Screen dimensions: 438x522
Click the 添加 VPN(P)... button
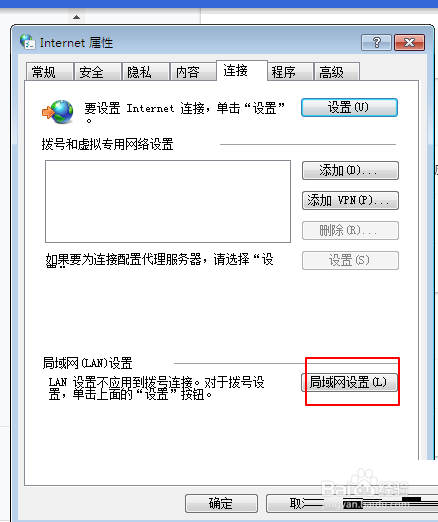pyautogui.click(x=350, y=200)
